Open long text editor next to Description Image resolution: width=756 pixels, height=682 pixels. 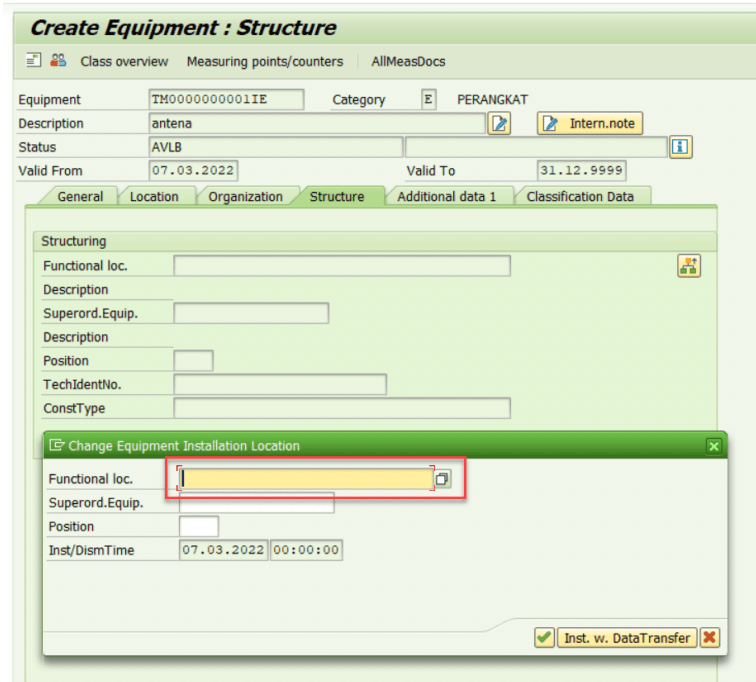499,123
